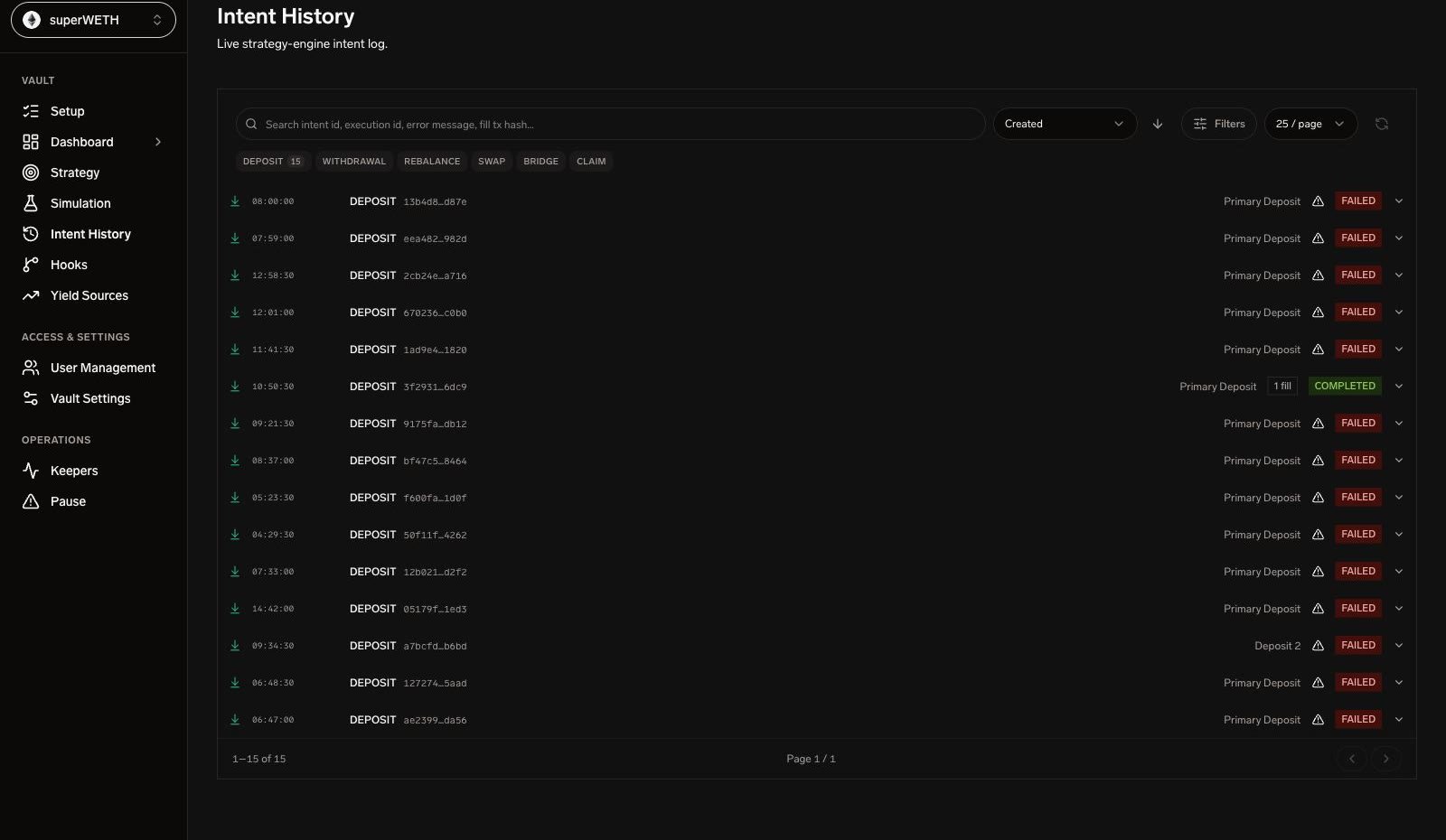
Task: Select the BRIDGE filter chip
Action: (541, 162)
